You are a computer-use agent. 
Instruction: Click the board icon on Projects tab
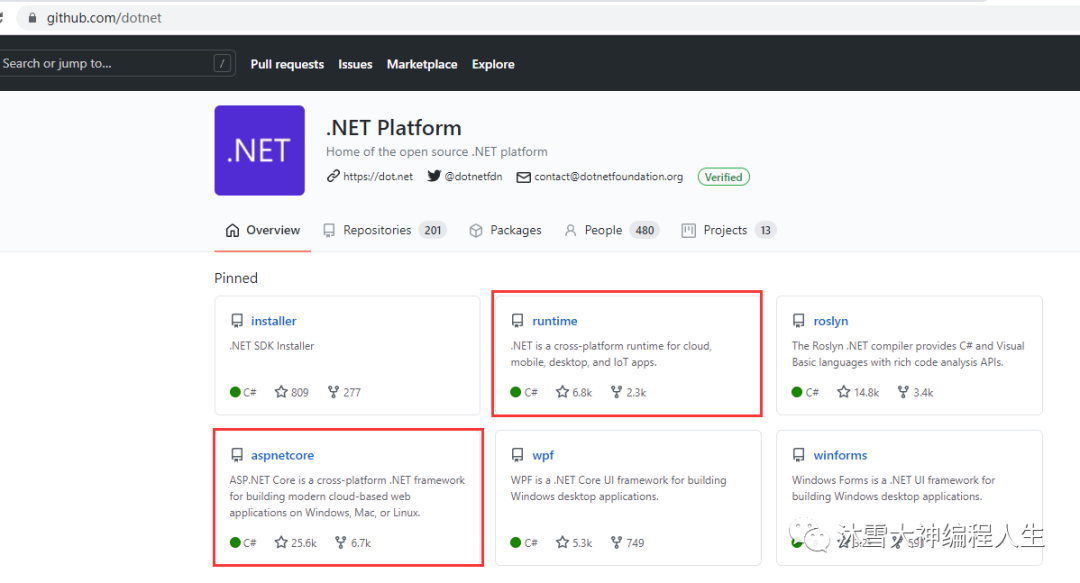pyautogui.click(x=688, y=230)
